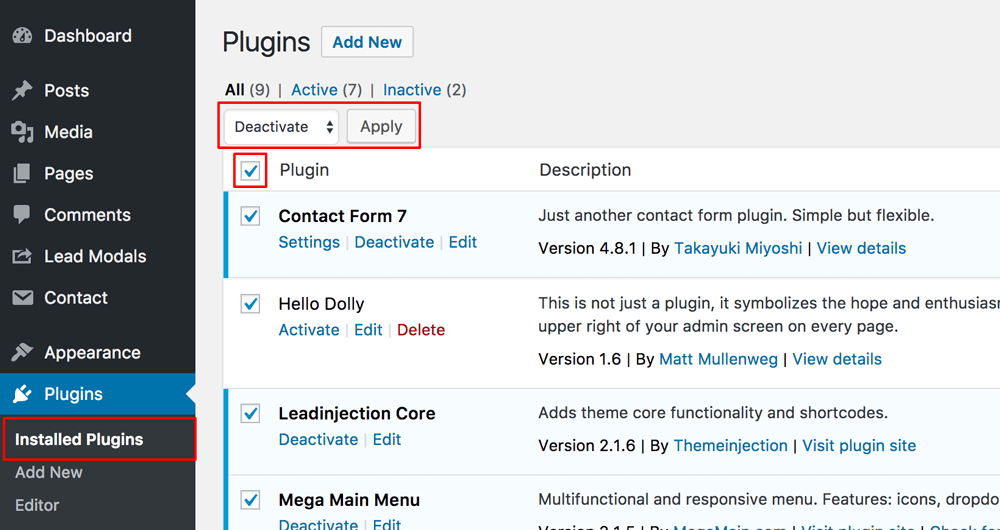This screenshot has height=530, width=1000.
Task: Open the Dashboard menu
Action: [88, 36]
